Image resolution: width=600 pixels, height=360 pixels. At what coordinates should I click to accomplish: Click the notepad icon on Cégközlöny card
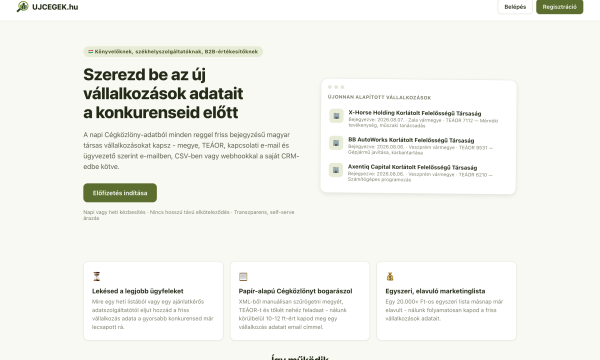click(x=243, y=276)
